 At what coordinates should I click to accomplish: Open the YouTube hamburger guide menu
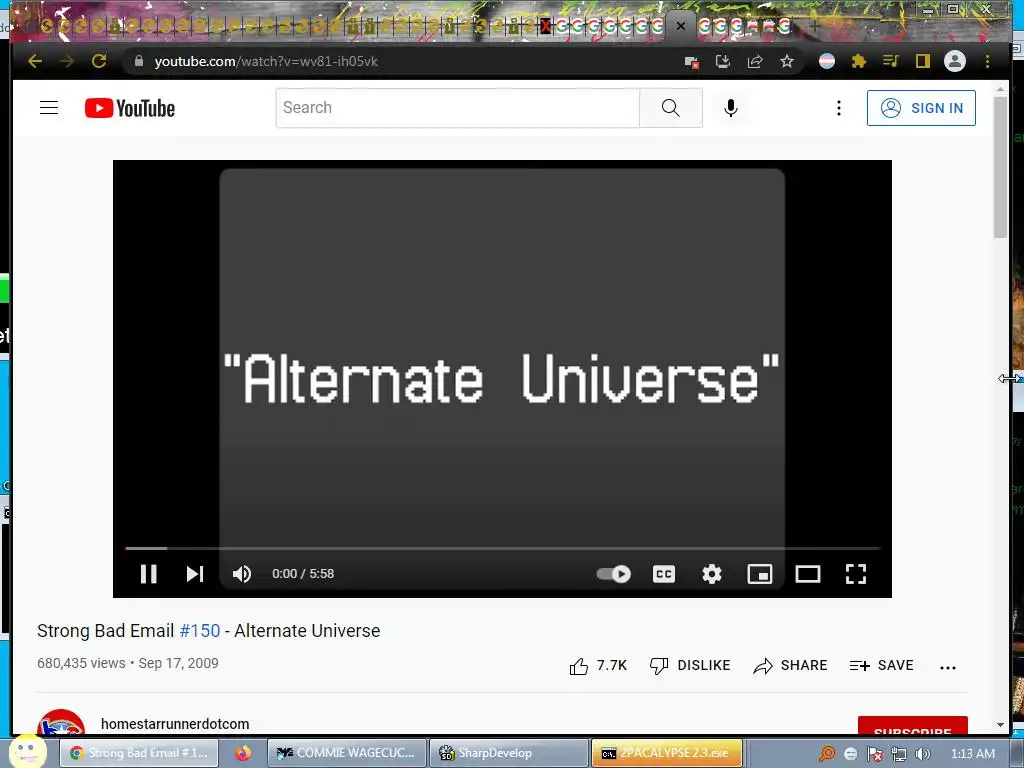[49, 108]
